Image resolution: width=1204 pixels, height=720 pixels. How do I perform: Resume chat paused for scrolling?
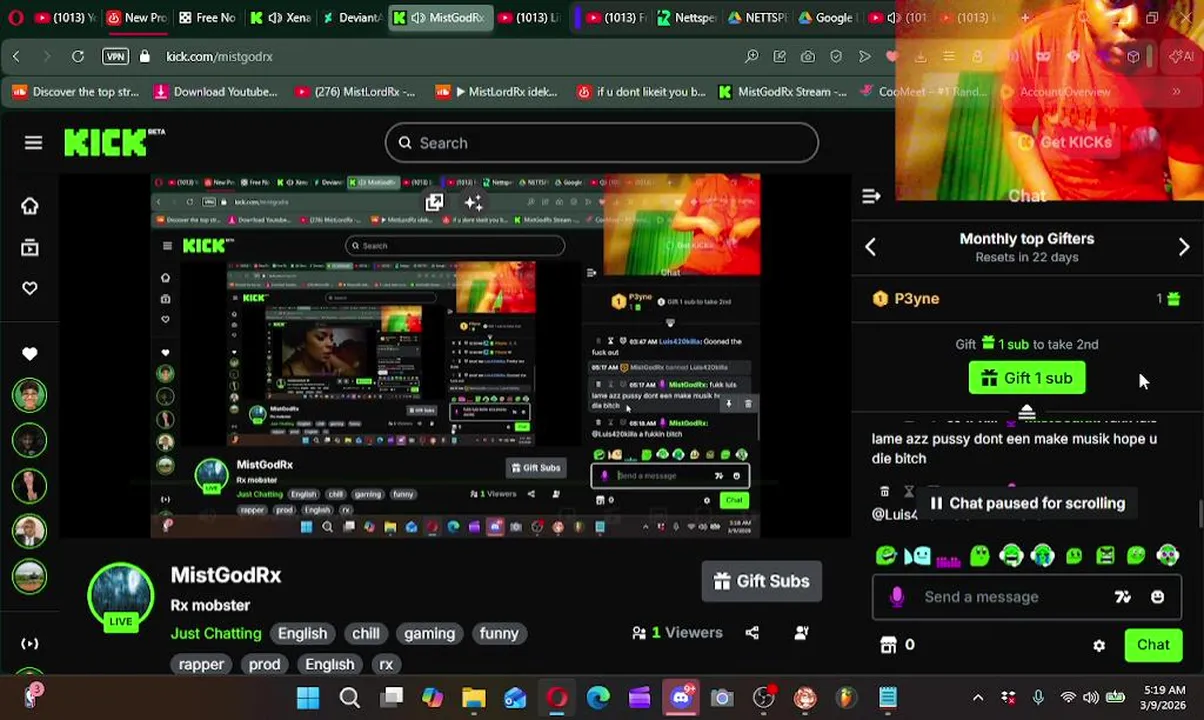pos(1027,503)
